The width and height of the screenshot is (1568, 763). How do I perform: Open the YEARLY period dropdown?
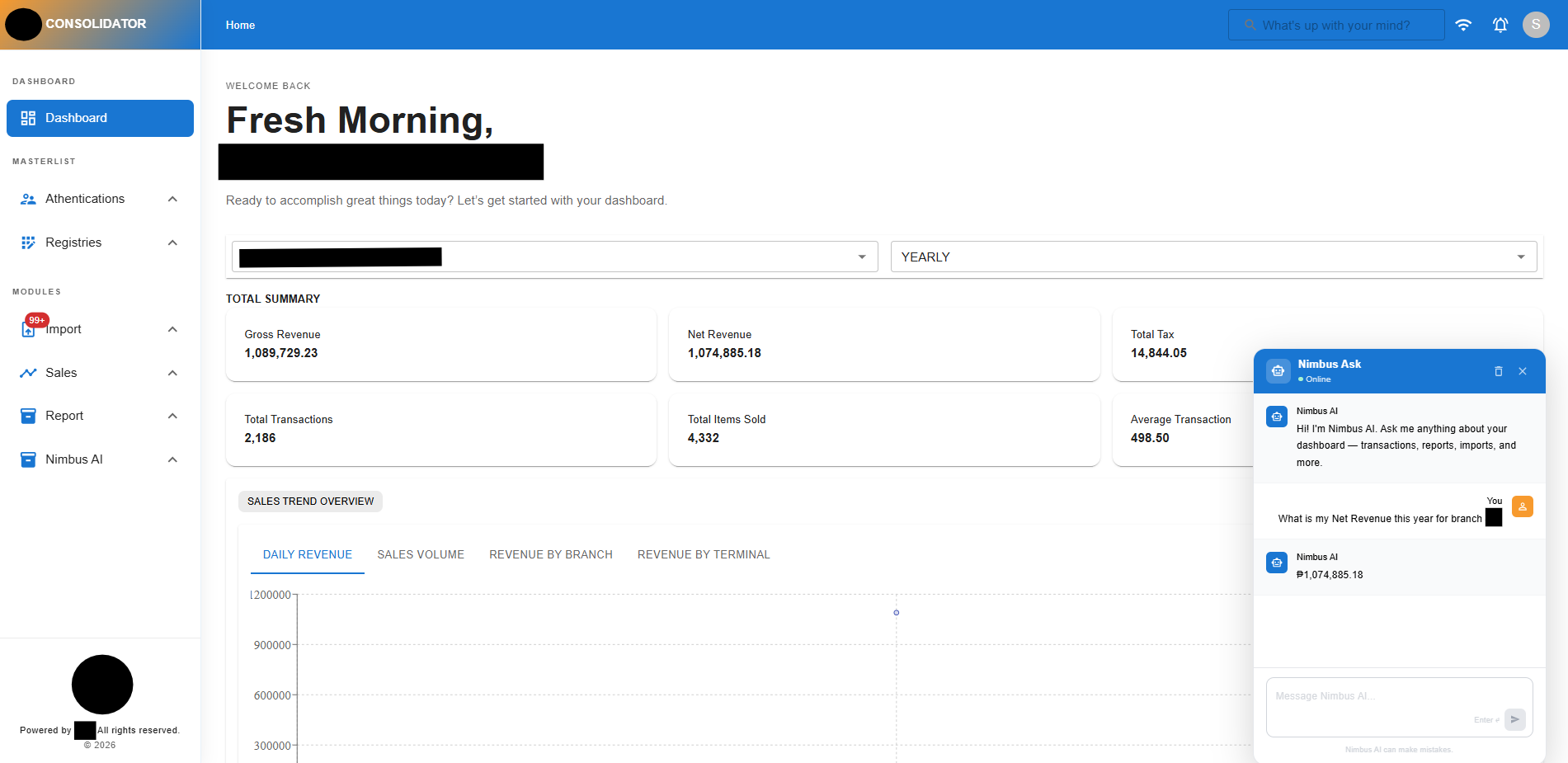1212,257
